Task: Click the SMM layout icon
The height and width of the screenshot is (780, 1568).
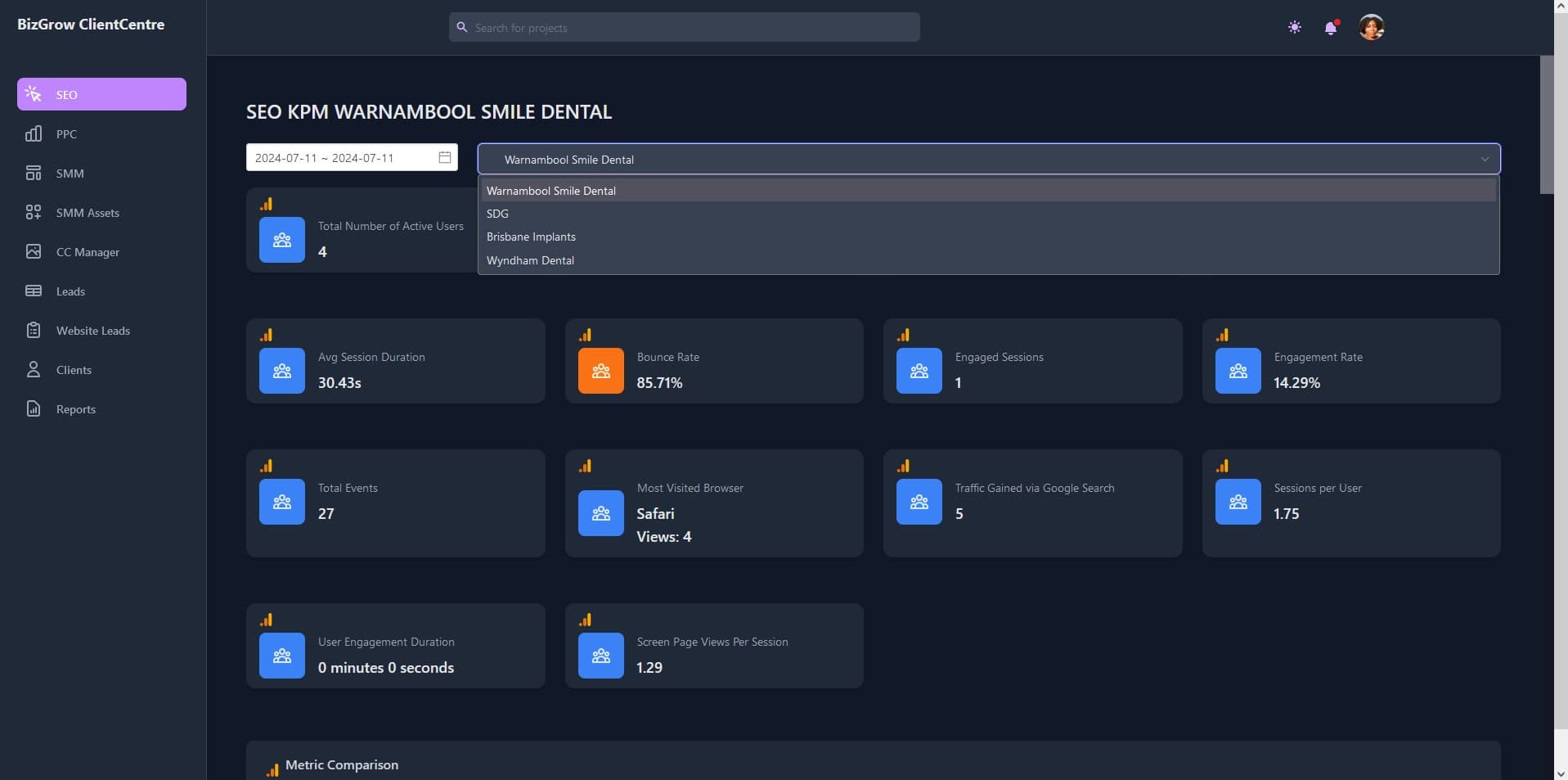Action: pos(34,173)
